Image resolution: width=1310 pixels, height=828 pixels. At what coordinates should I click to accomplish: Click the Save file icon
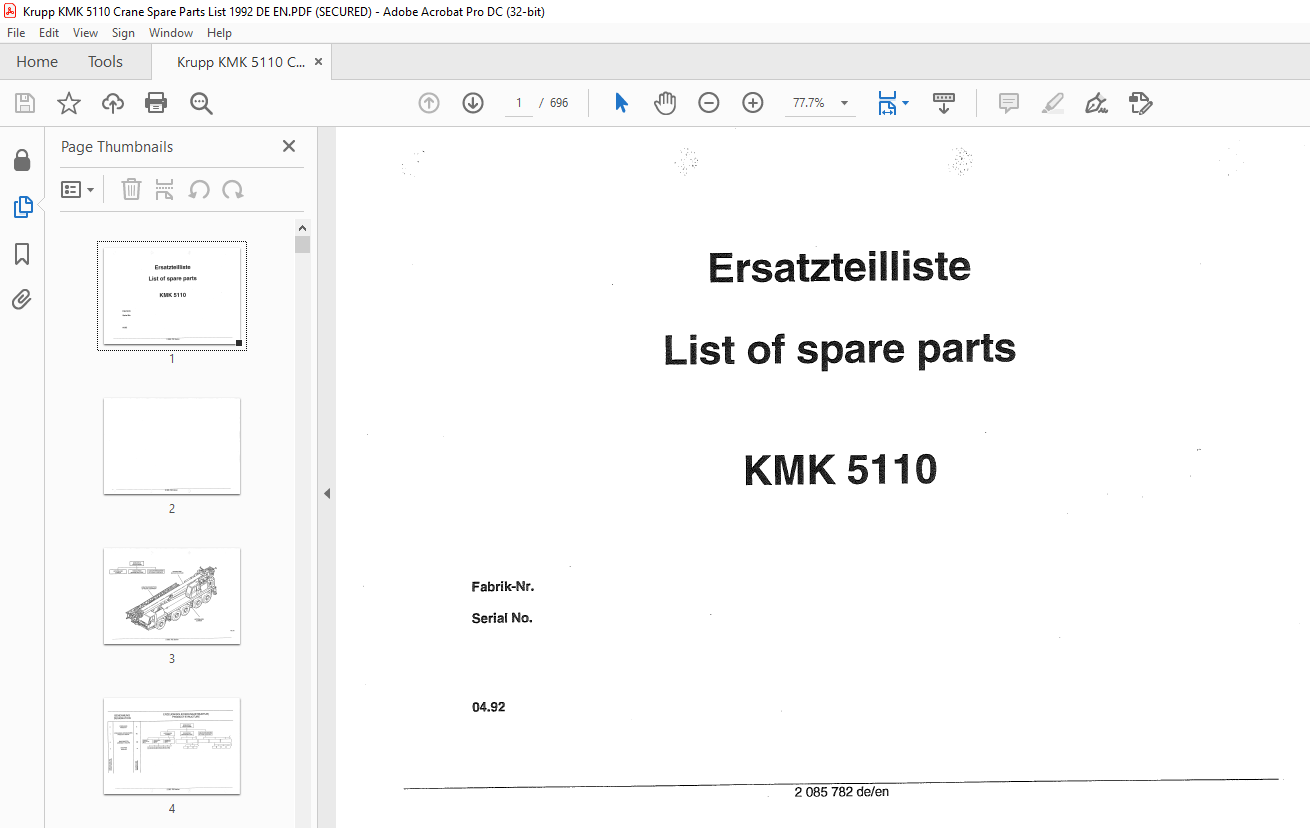(x=25, y=103)
